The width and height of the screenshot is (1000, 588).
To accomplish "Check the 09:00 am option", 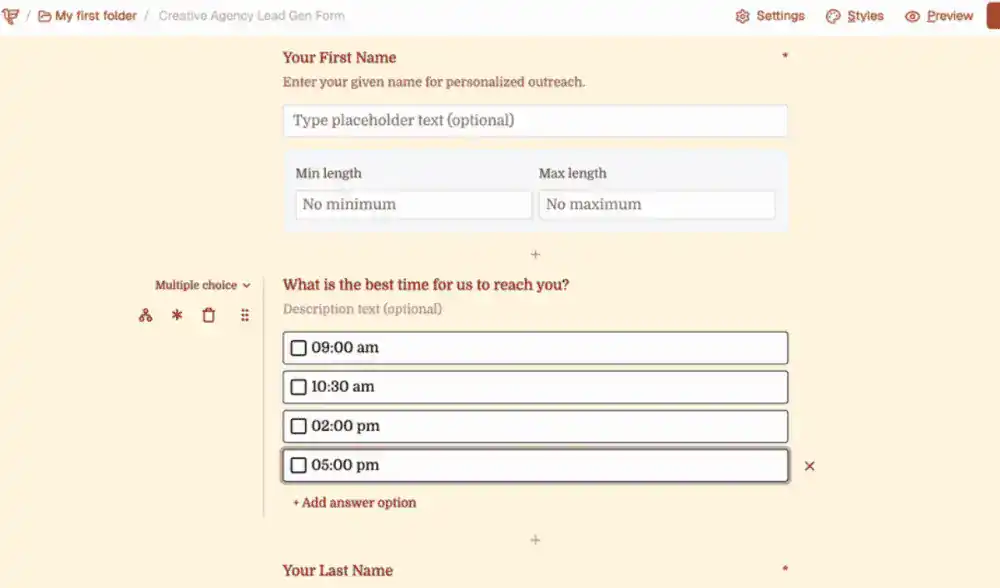I will click(298, 348).
